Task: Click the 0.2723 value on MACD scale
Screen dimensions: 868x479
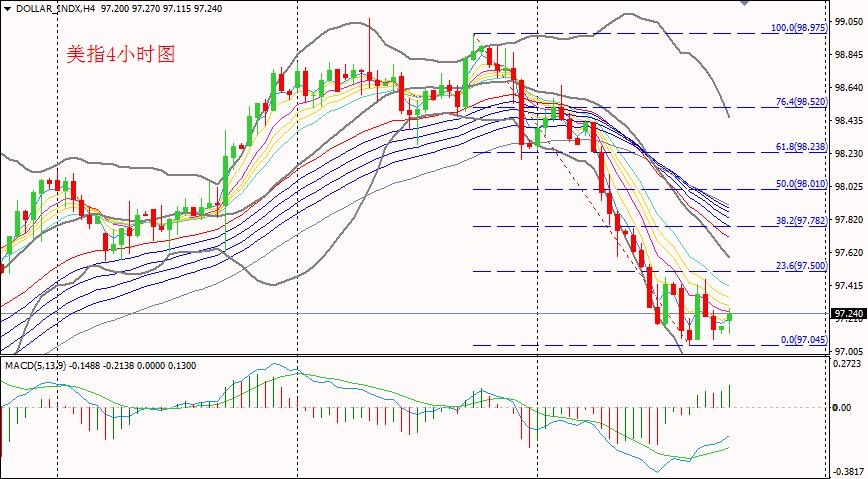Action: [848, 363]
